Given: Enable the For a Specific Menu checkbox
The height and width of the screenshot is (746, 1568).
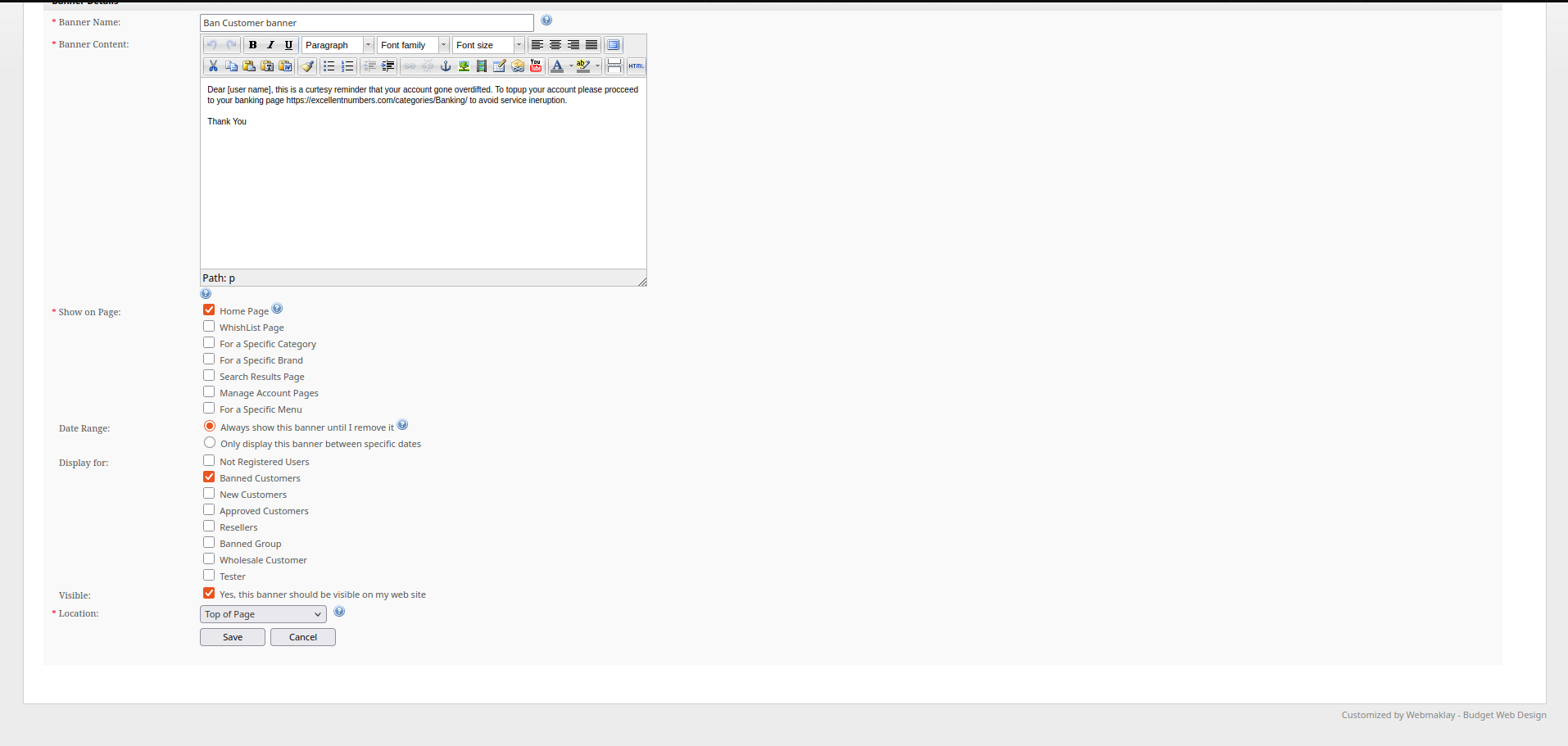Looking at the screenshot, I should click(x=209, y=408).
